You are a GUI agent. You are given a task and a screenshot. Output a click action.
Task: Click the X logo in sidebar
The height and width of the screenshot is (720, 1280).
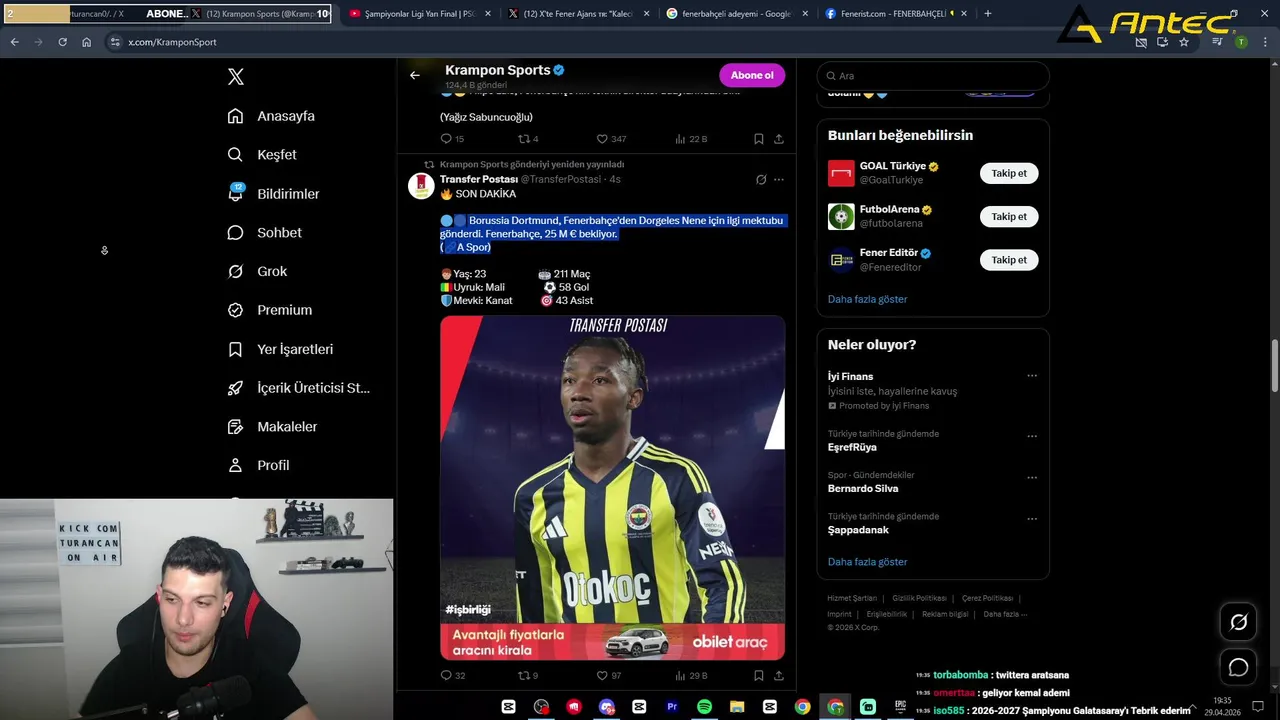(236, 77)
